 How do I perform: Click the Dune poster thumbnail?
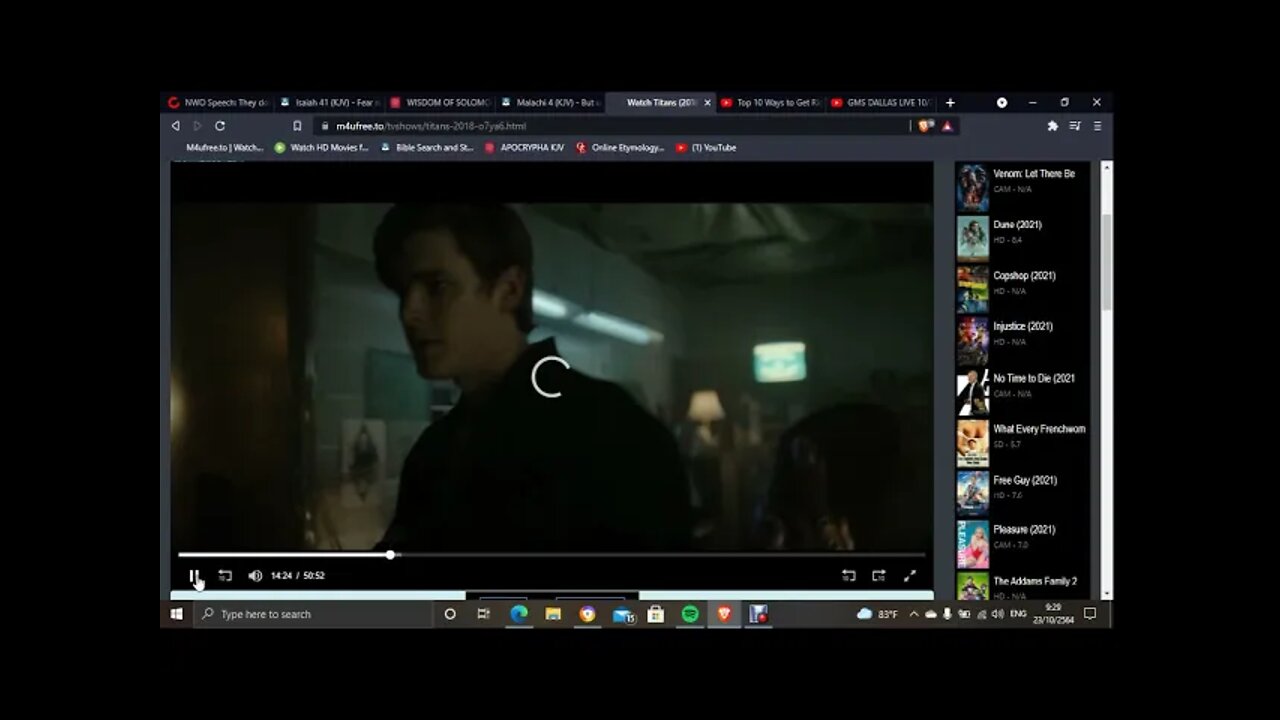tap(972, 238)
